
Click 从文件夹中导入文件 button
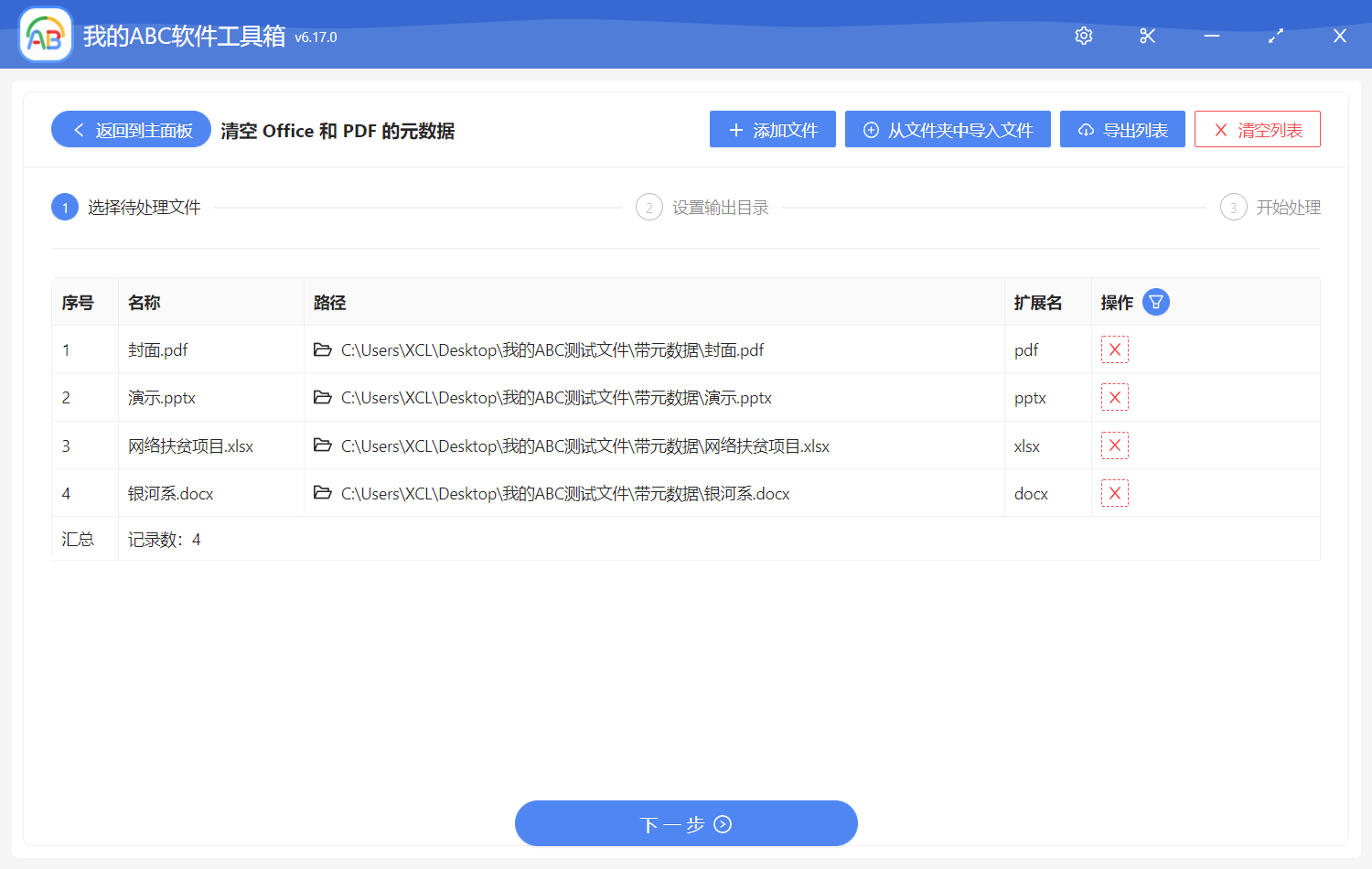point(948,130)
